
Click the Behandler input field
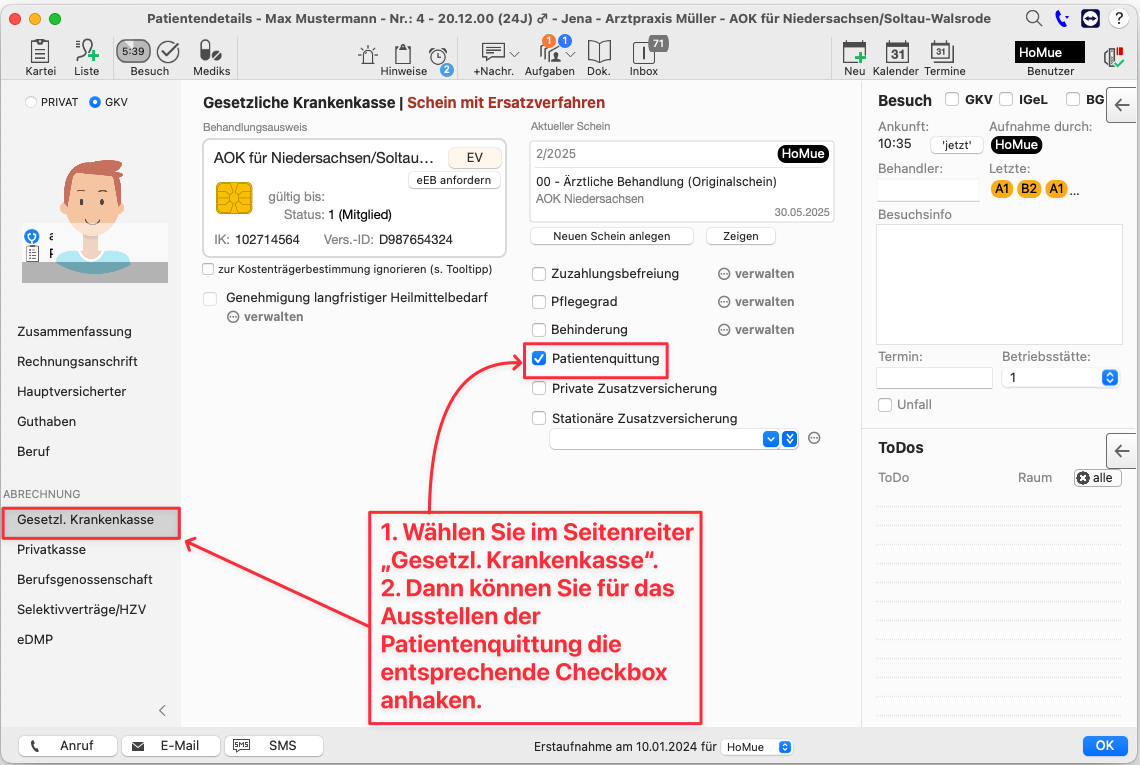(928, 190)
